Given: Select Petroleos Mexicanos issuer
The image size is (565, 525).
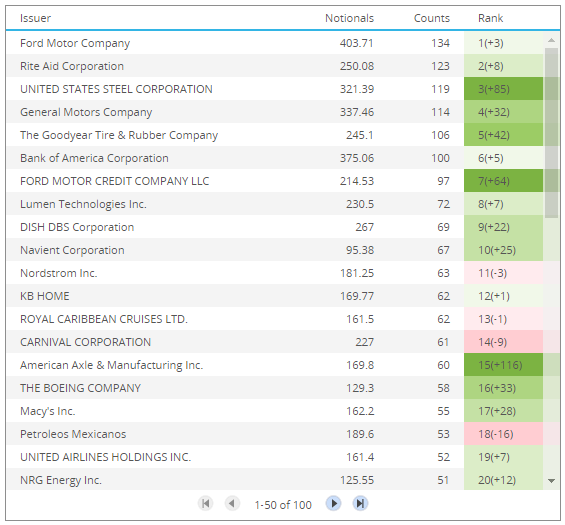Looking at the screenshot, I should tap(73, 434).
